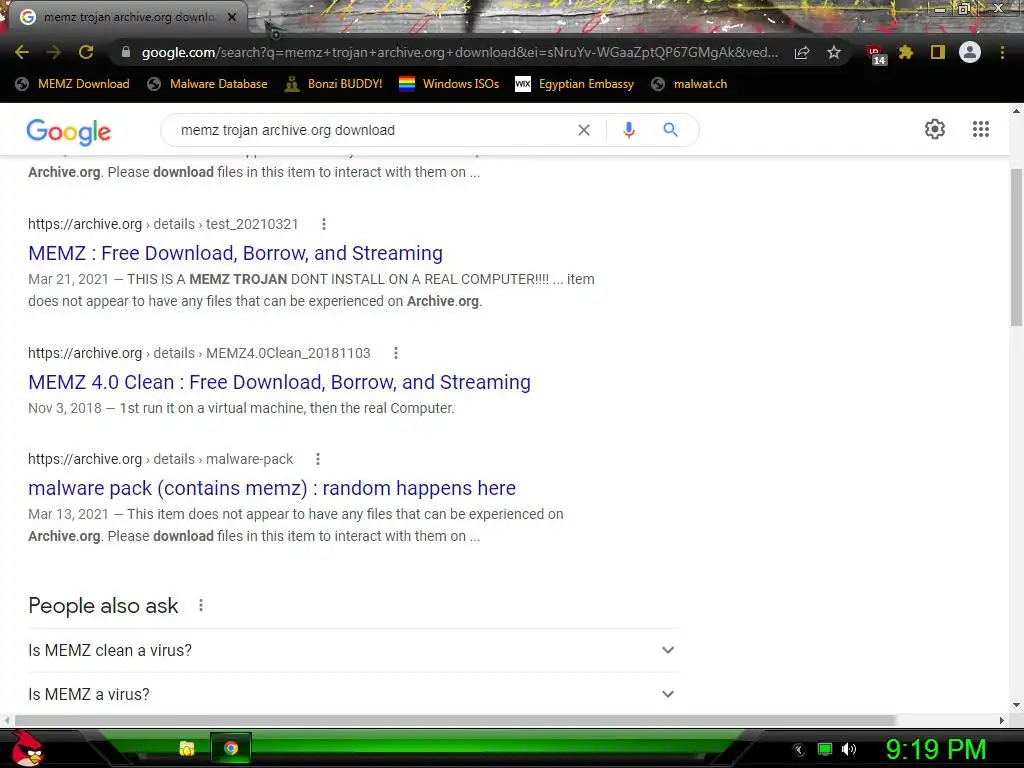The image size is (1024, 768).
Task: Click the horizontal scrollbar thumb
Action: tap(455, 720)
